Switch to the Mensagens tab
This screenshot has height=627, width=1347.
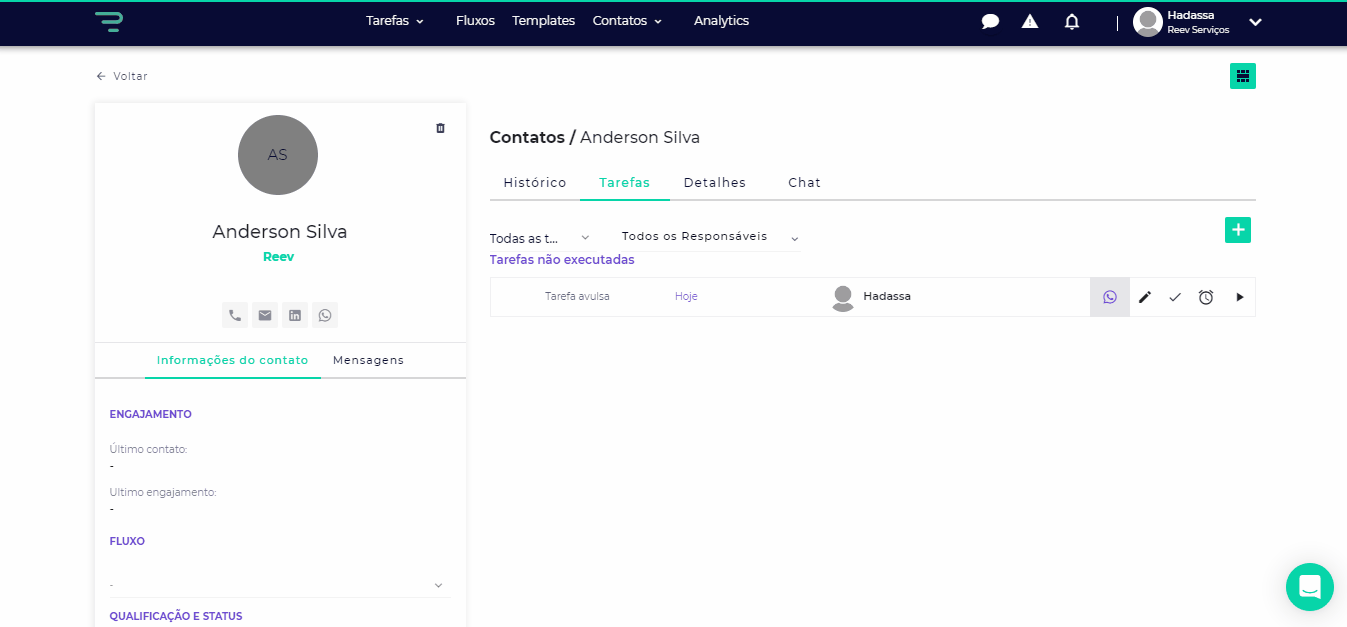(368, 360)
